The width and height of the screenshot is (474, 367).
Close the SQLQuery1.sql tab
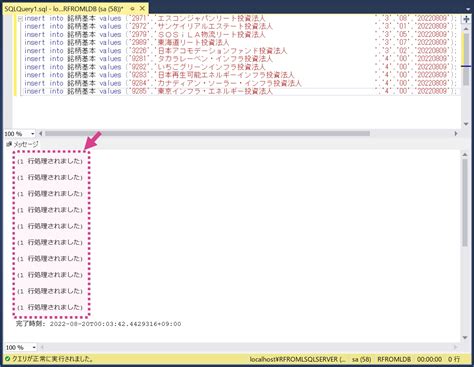142,8
